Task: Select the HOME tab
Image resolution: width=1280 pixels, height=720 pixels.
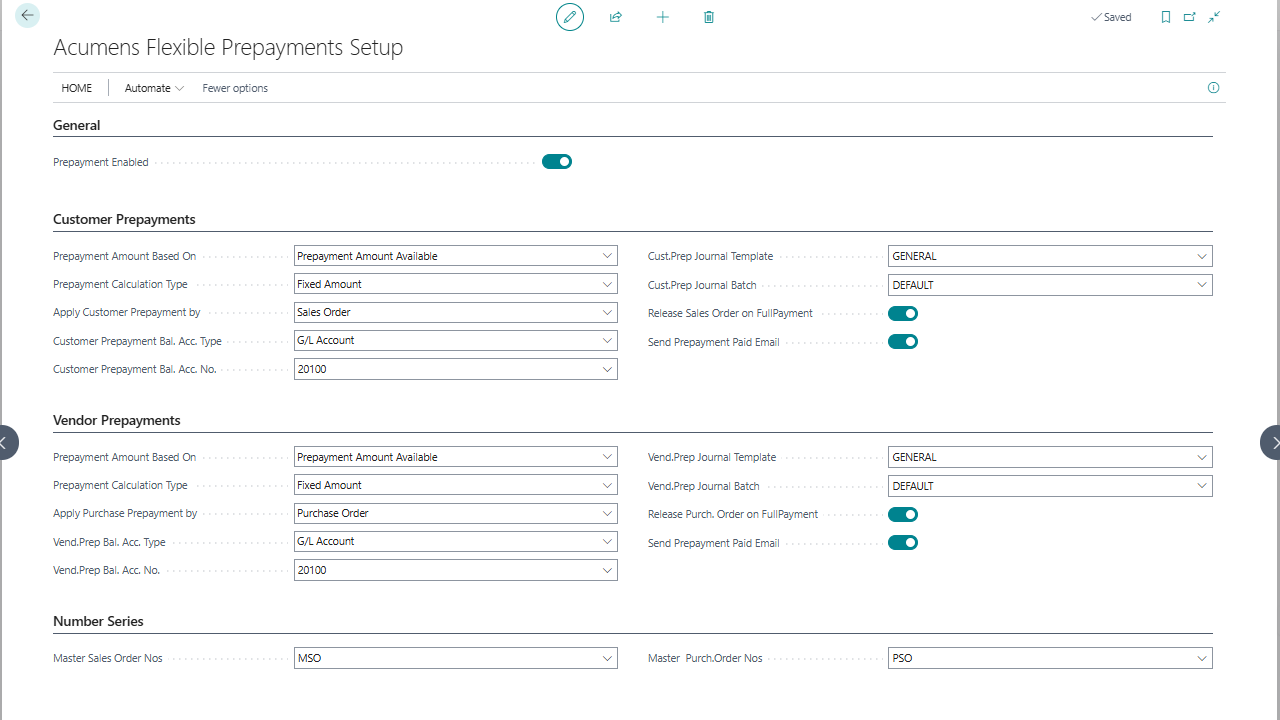Action: point(77,88)
